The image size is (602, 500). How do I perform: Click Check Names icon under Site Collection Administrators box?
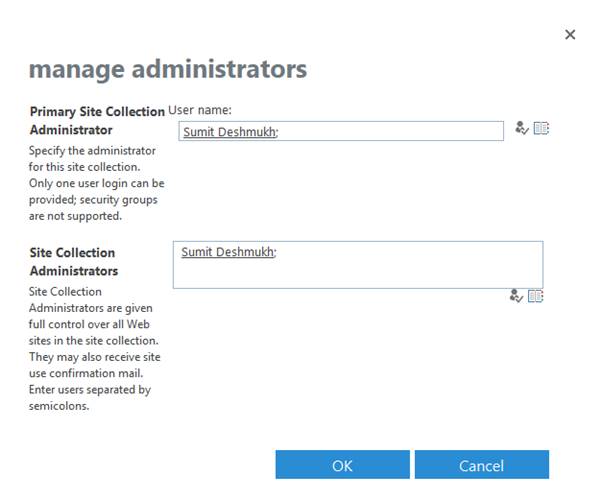click(x=516, y=296)
